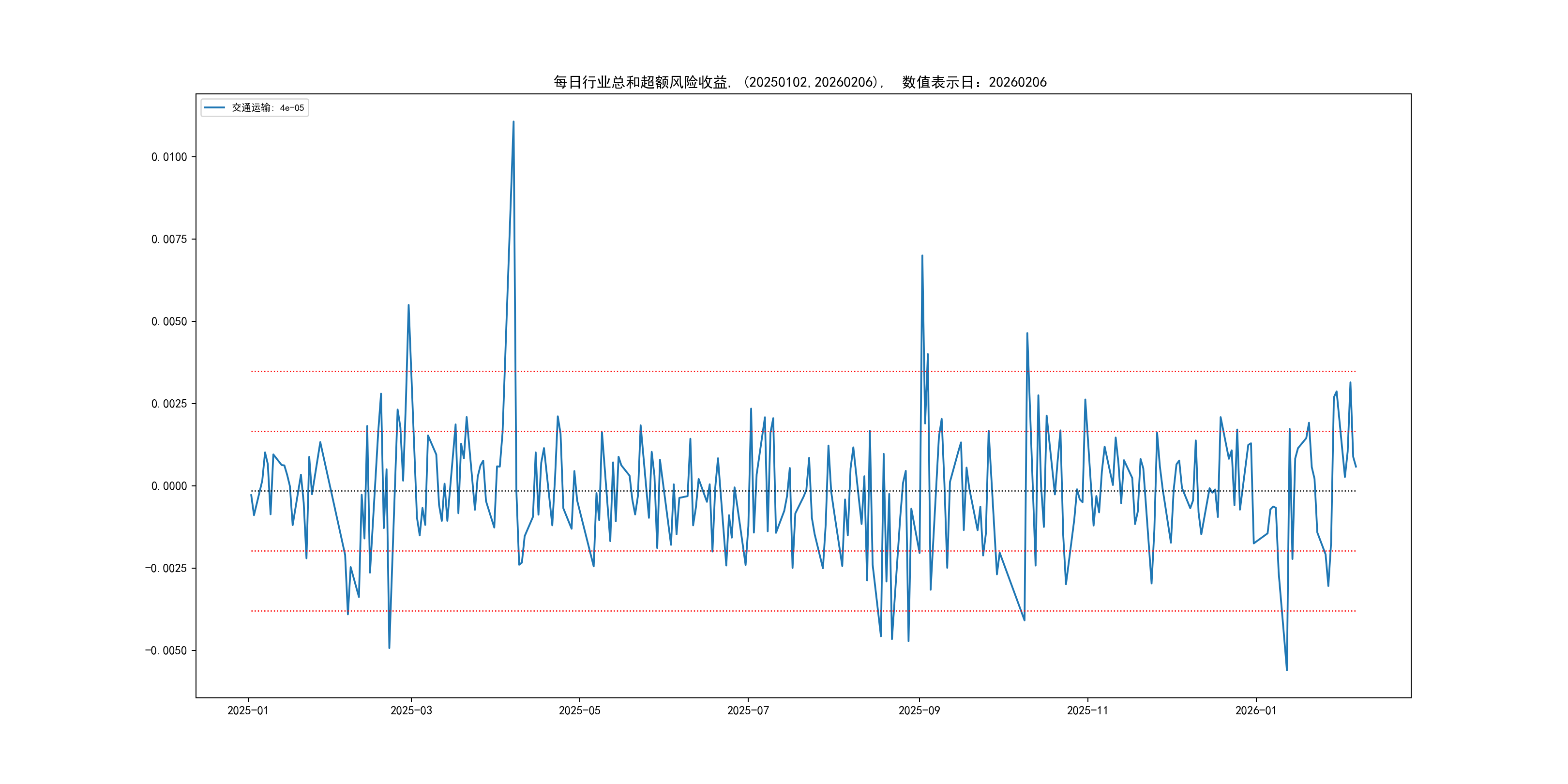Click the 0.0050 y-axis tick label
Image resolution: width=1568 pixels, height=784 pixels.
point(169,321)
